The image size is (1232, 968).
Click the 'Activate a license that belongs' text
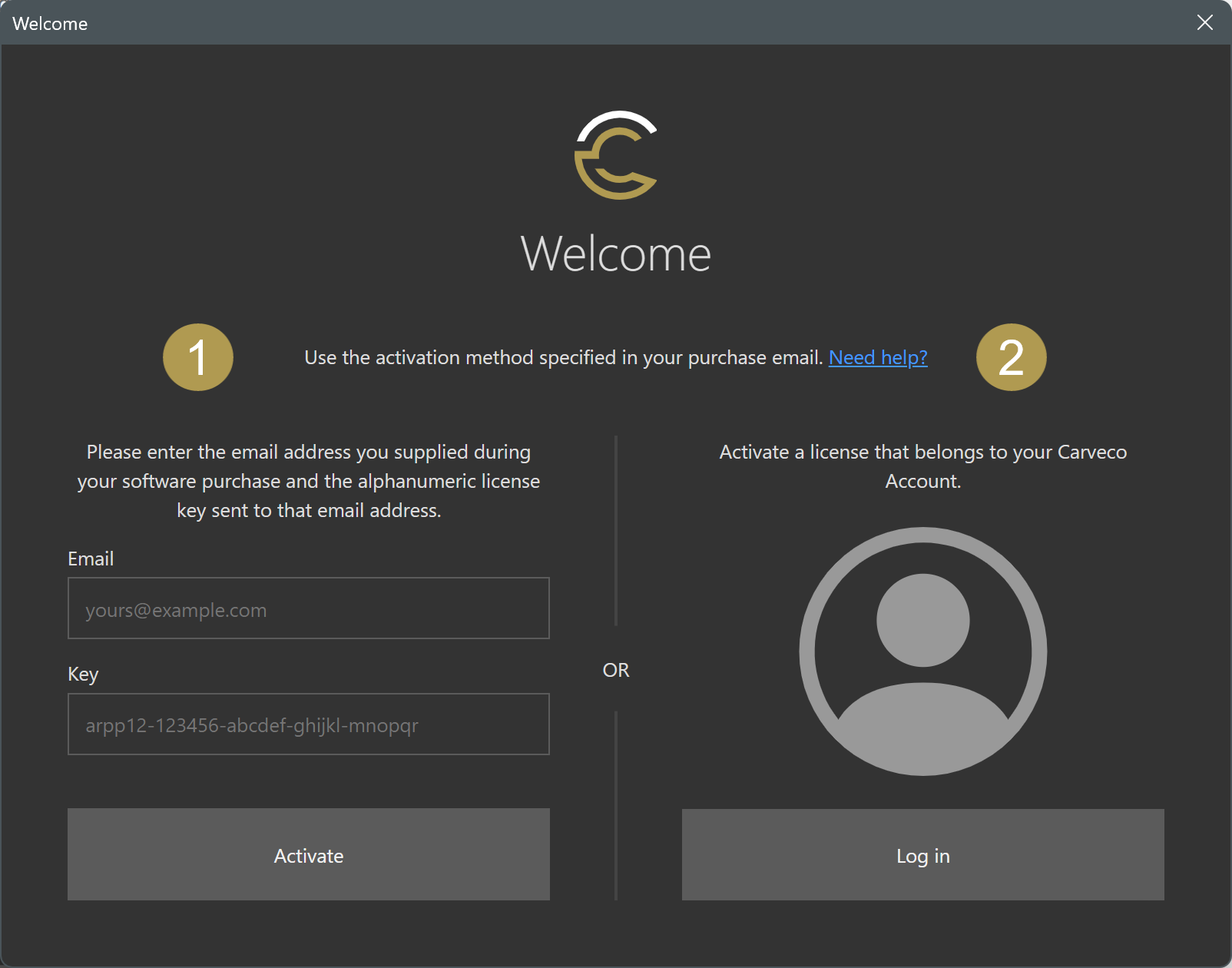coord(923,466)
